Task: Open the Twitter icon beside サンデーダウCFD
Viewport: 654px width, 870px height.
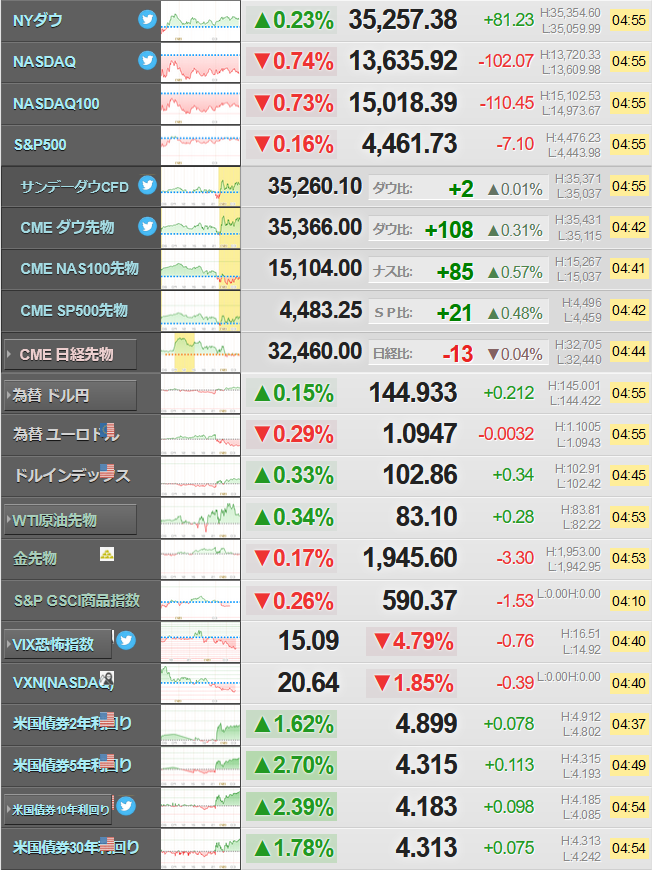Action: pos(147,185)
